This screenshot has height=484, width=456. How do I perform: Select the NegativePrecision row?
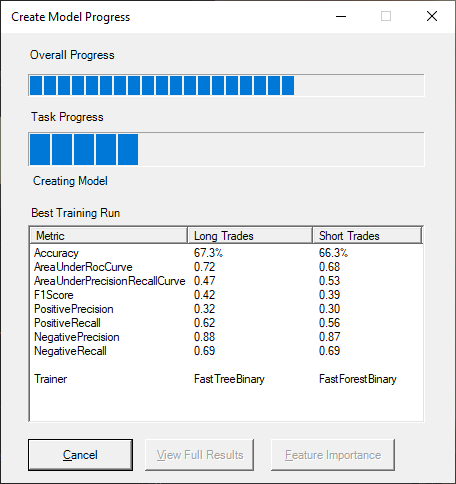click(226, 337)
